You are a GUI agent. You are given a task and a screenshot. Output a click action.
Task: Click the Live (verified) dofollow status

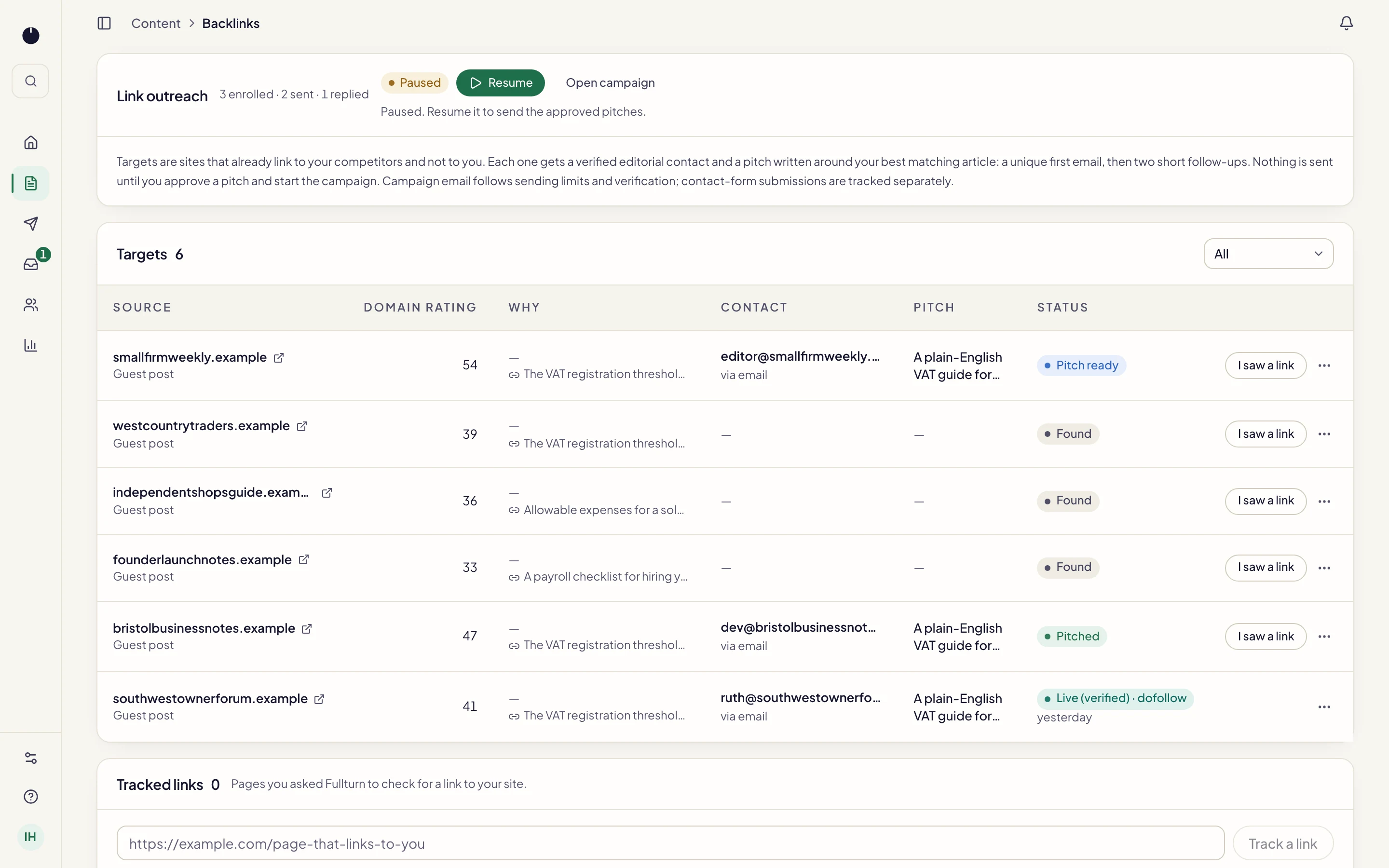click(1115, 699)
